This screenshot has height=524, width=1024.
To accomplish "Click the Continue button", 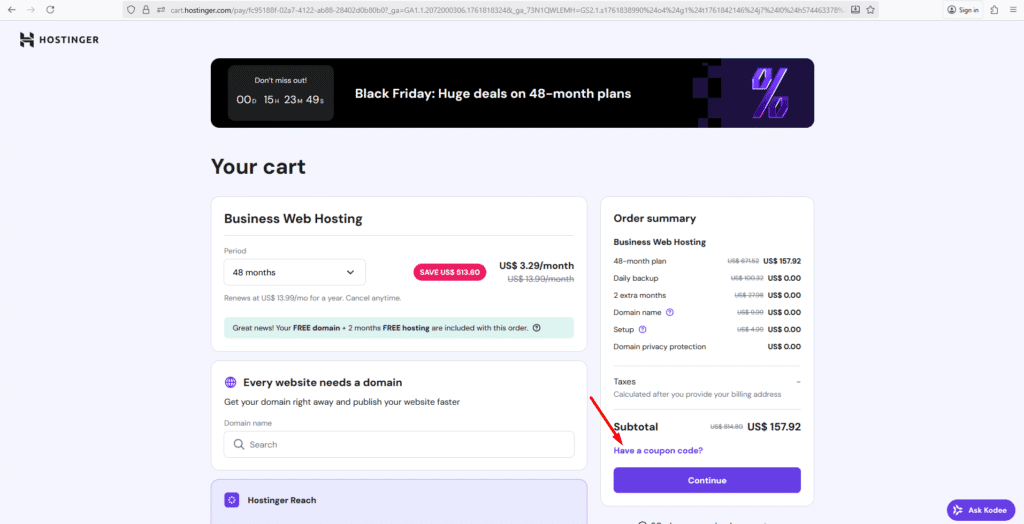I will coord(707,480).
